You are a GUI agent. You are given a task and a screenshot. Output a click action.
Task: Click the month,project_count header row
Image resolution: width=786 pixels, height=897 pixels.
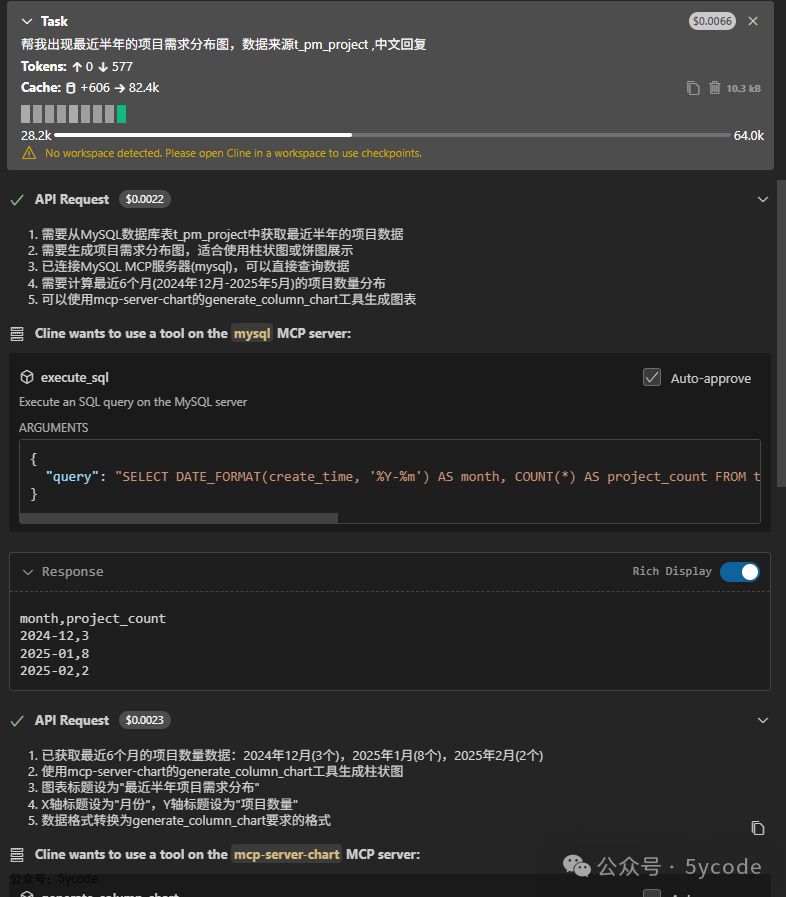click(93, 618)
